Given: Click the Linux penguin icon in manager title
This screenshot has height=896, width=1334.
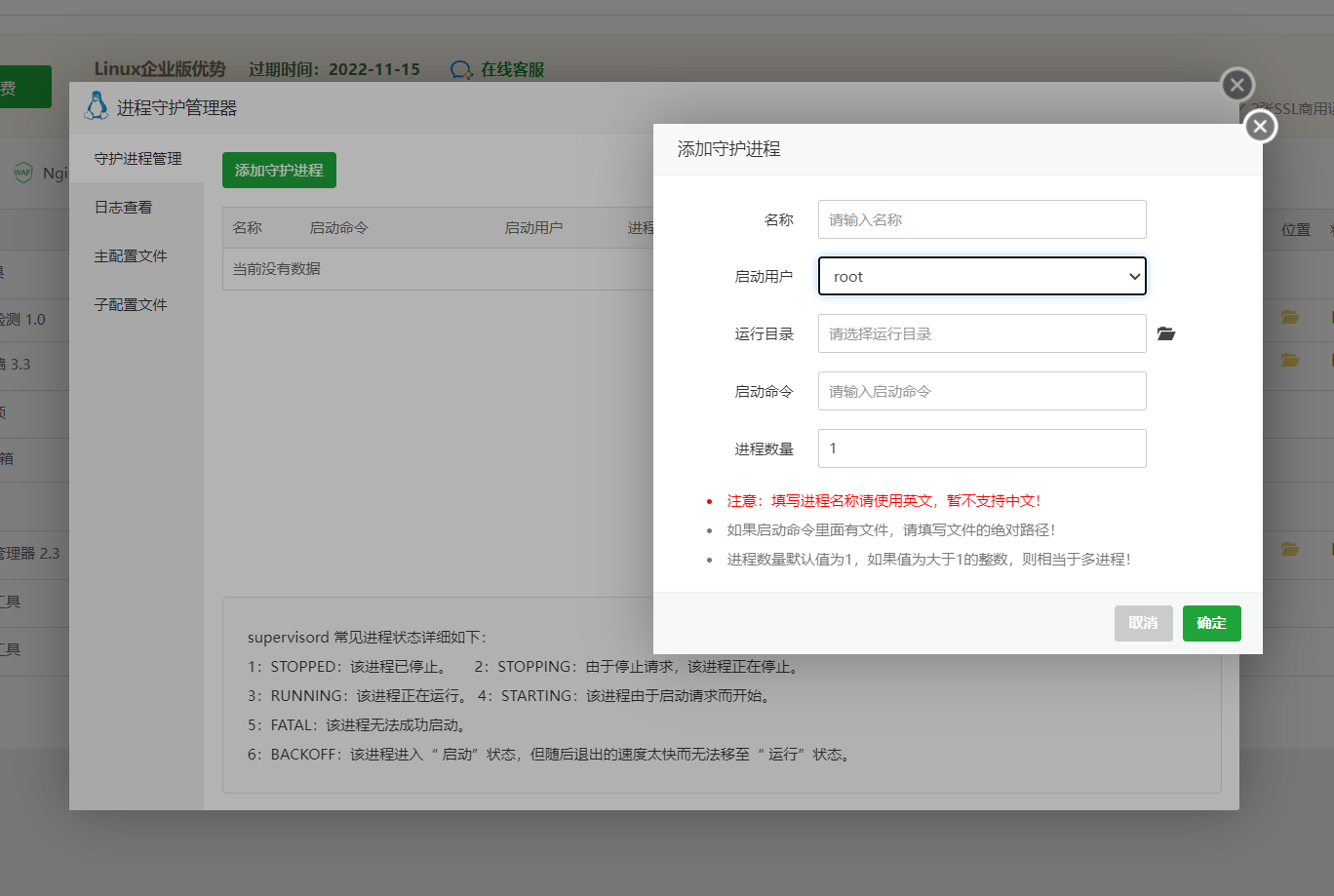Looking at the screenshot, I should (x=97, y=105).
